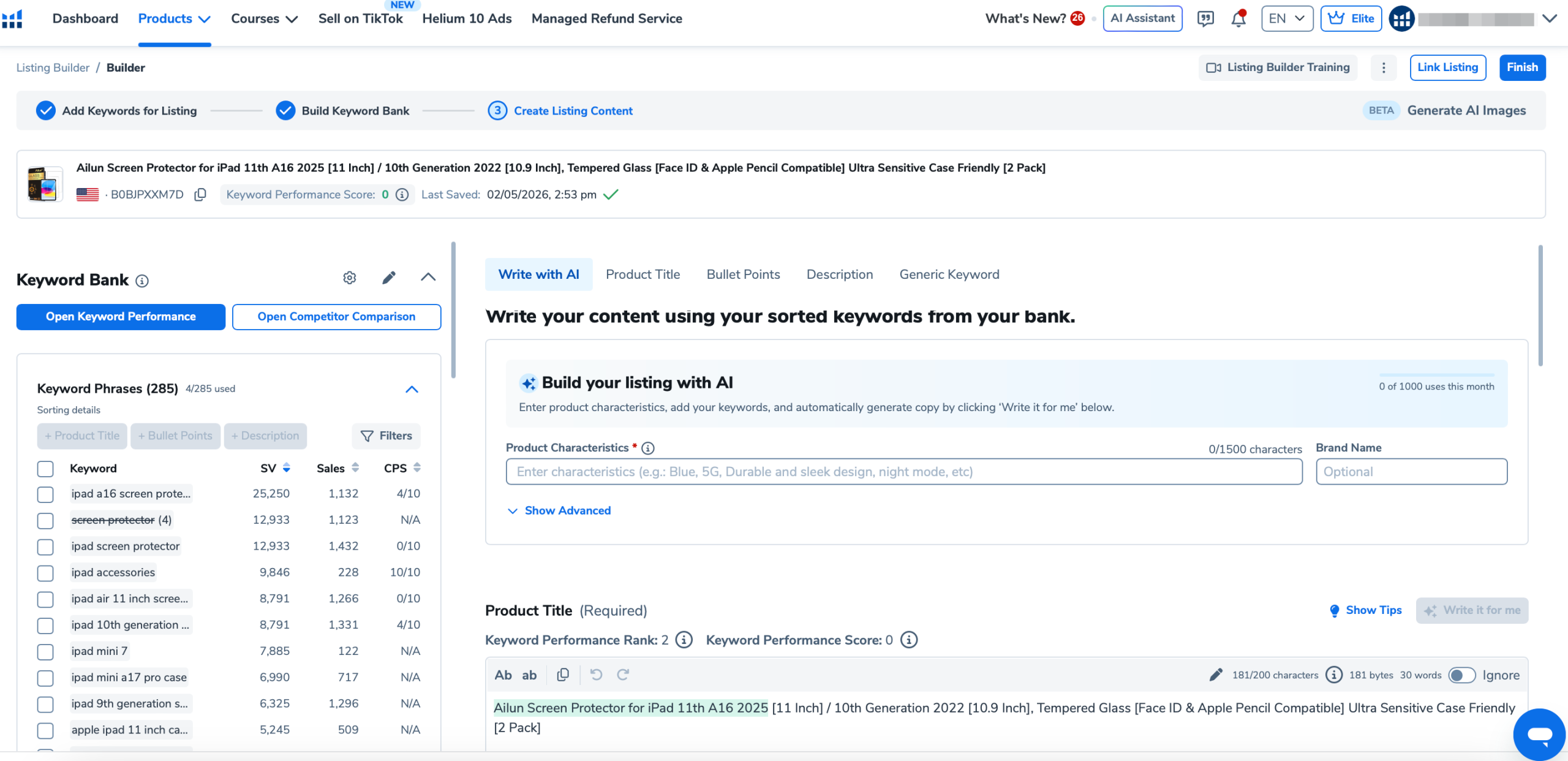Viewport: 1568px width, 761px height.
Task: Collapse the Keyword Phrases section
Action: click(412, 390)
